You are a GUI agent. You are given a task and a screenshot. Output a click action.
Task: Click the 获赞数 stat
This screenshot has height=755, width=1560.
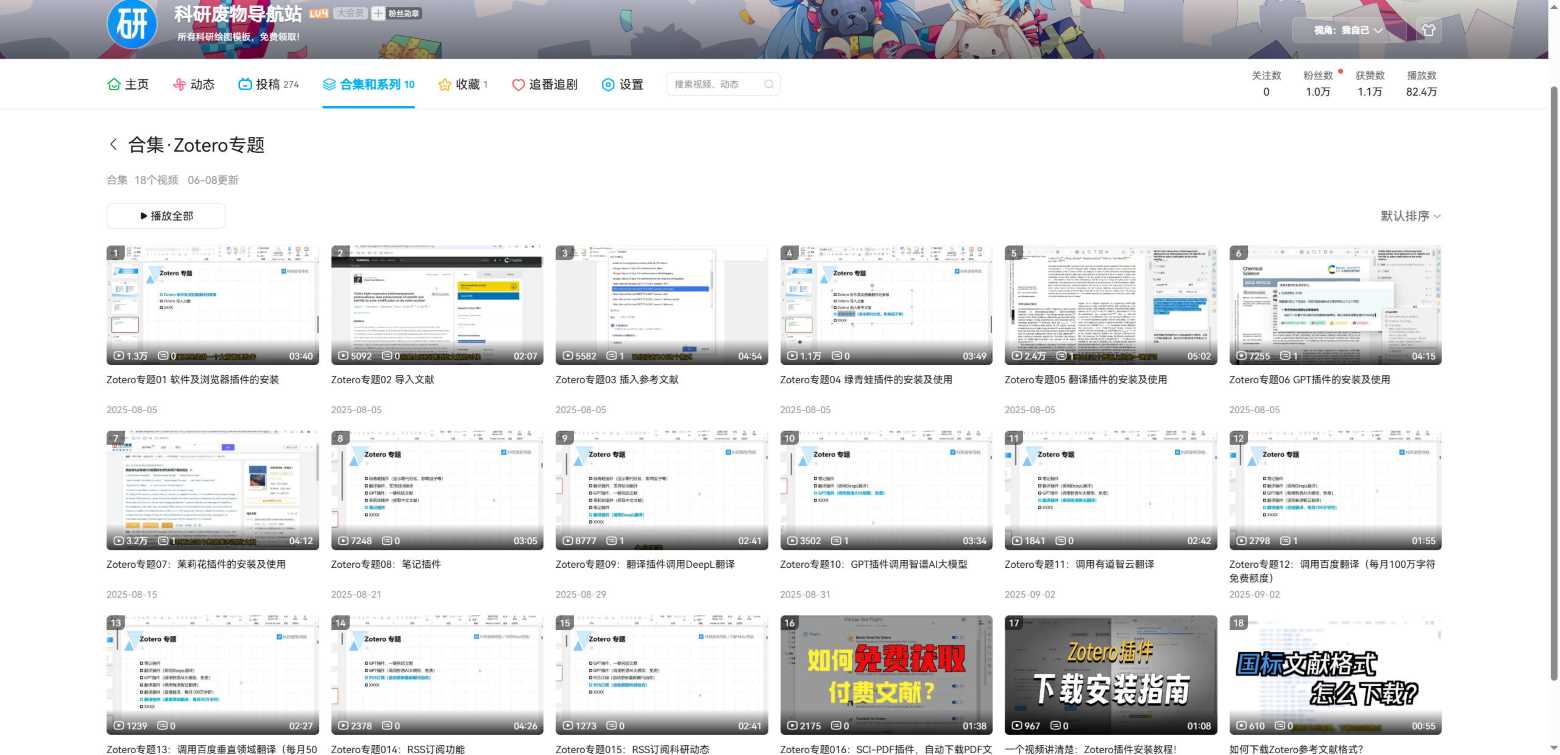(x=1370, y=84)
